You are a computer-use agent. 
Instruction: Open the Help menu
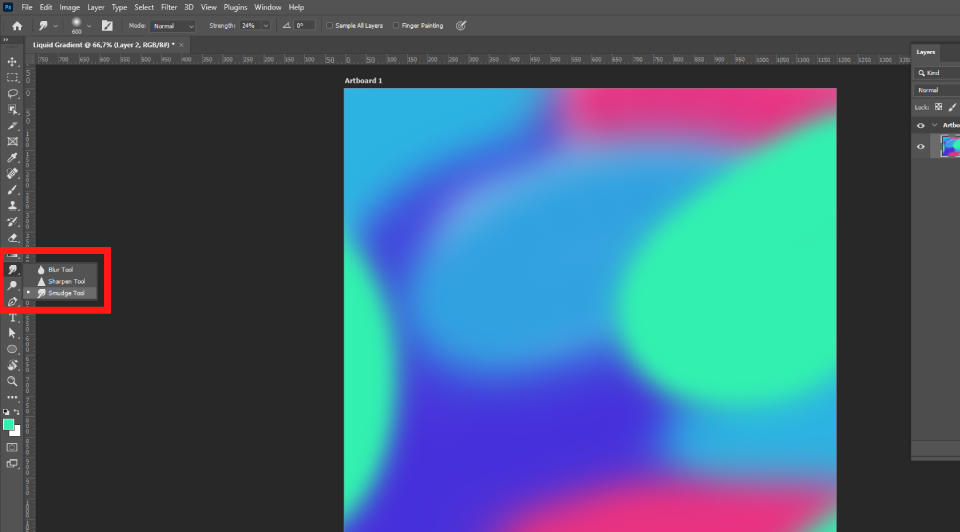[296, 7]
